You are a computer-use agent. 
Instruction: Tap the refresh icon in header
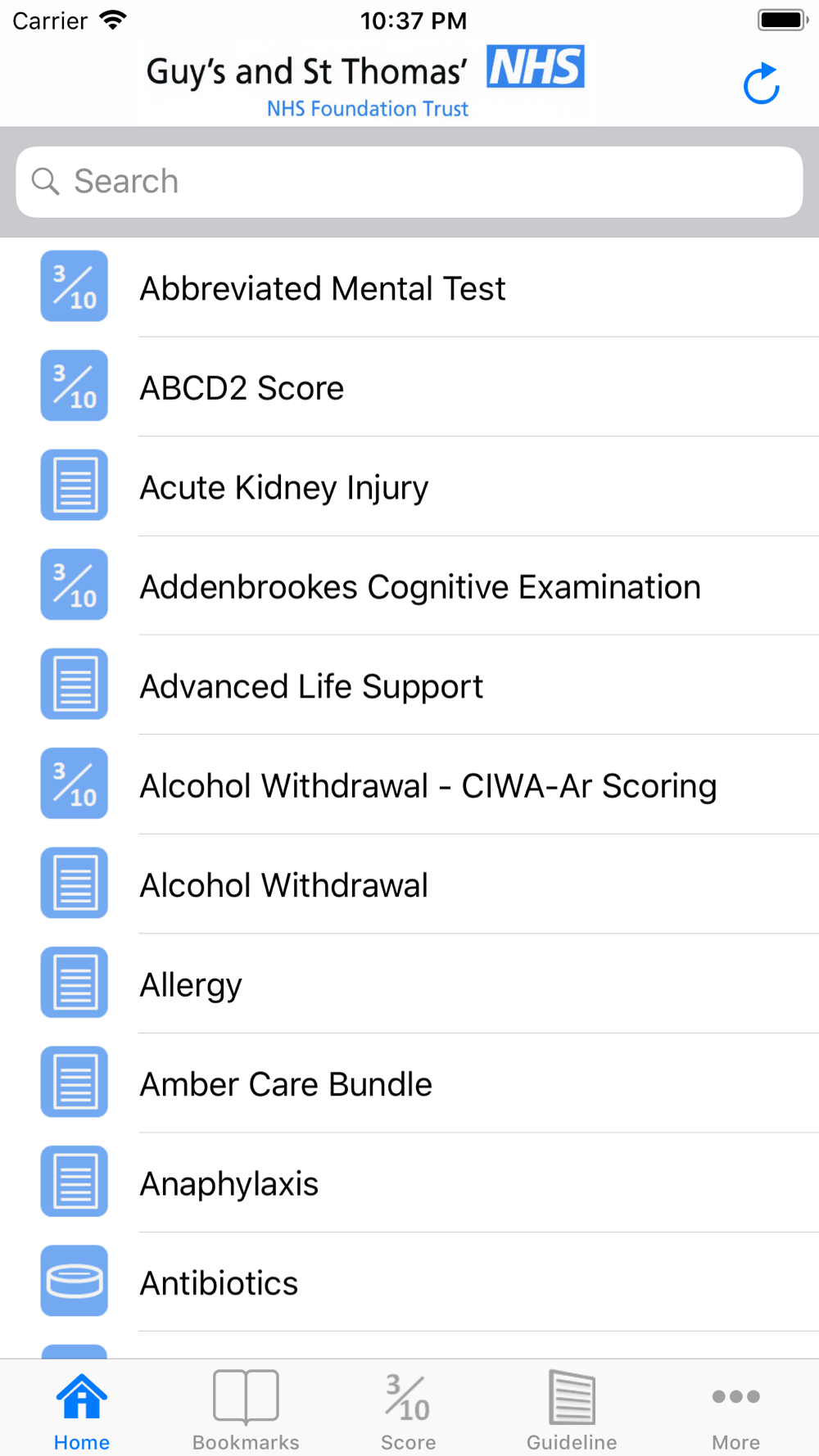[762, 84]
